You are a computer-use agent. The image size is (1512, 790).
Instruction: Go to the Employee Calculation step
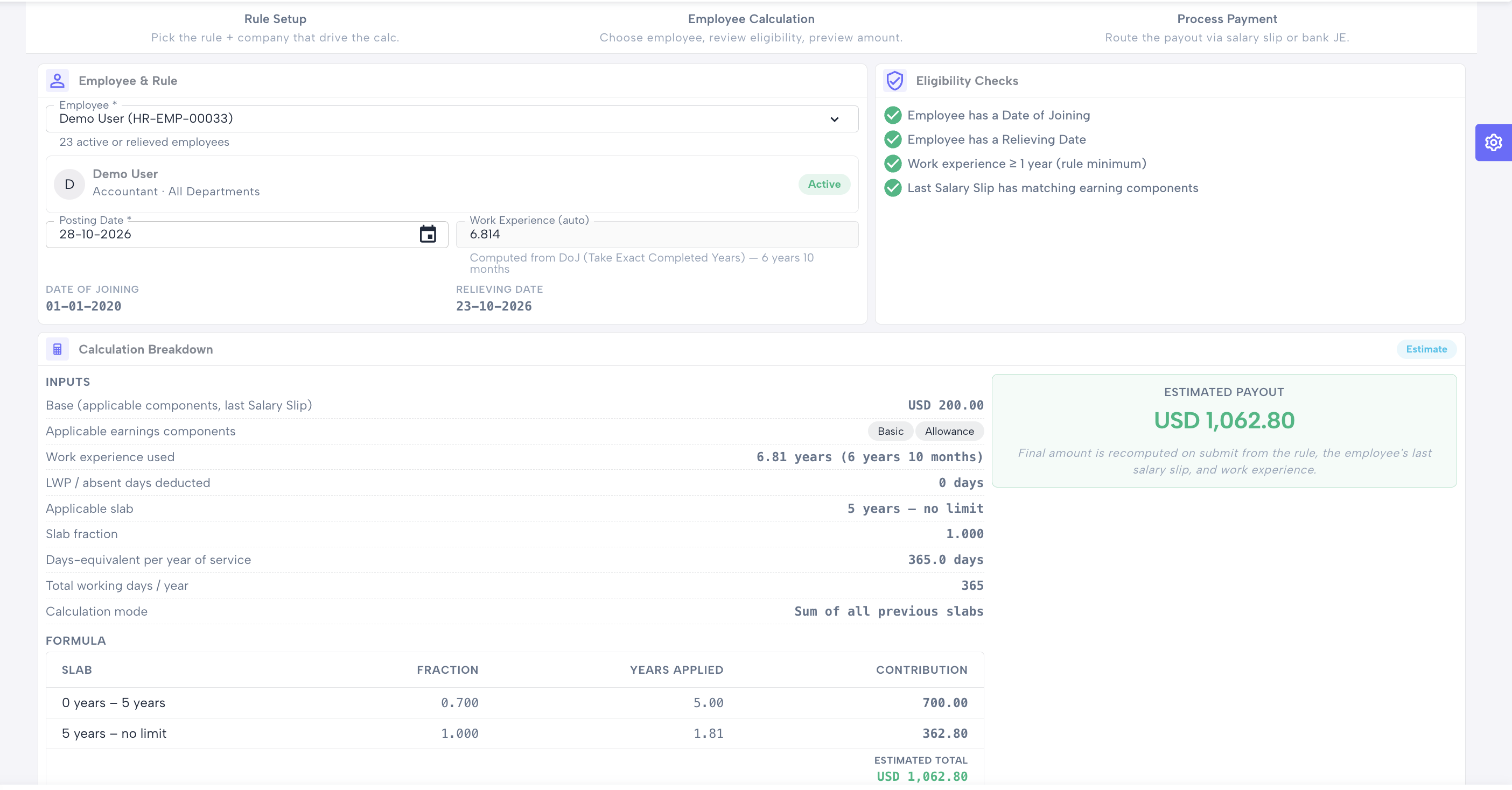(x=751, y=27)
